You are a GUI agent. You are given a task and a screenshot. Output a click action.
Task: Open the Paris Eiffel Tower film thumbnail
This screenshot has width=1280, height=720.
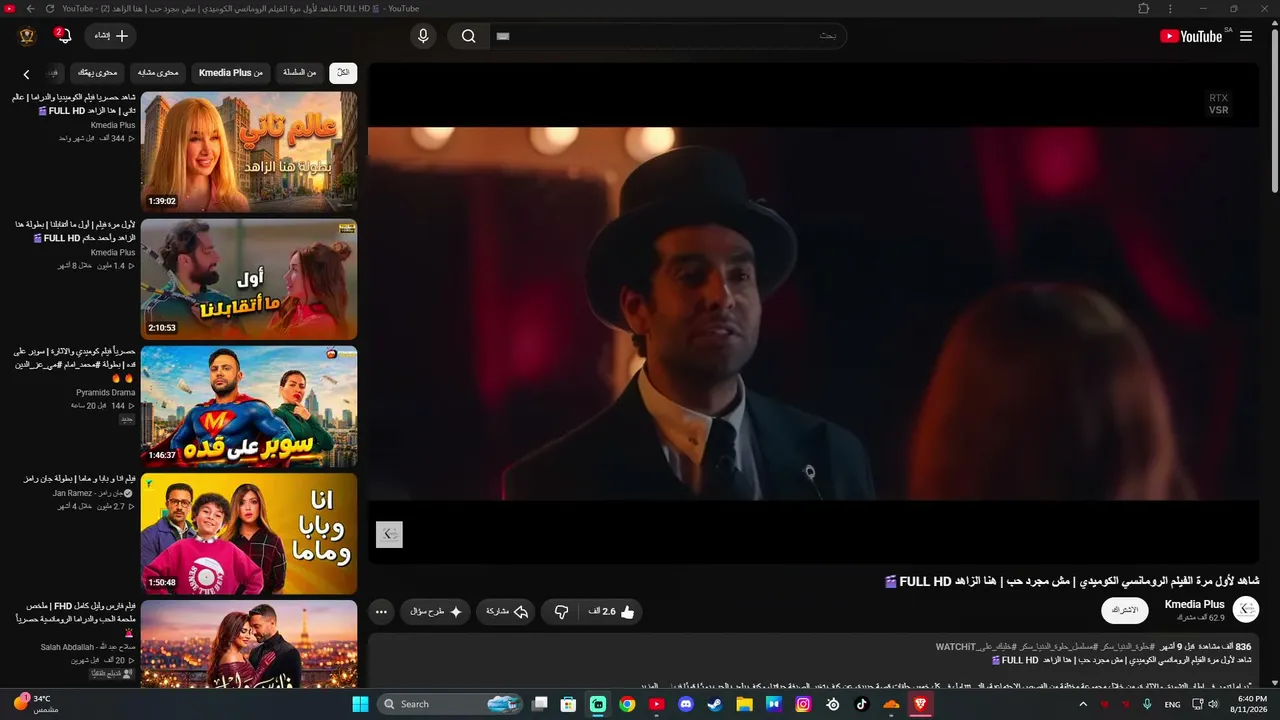coord(249,644)
